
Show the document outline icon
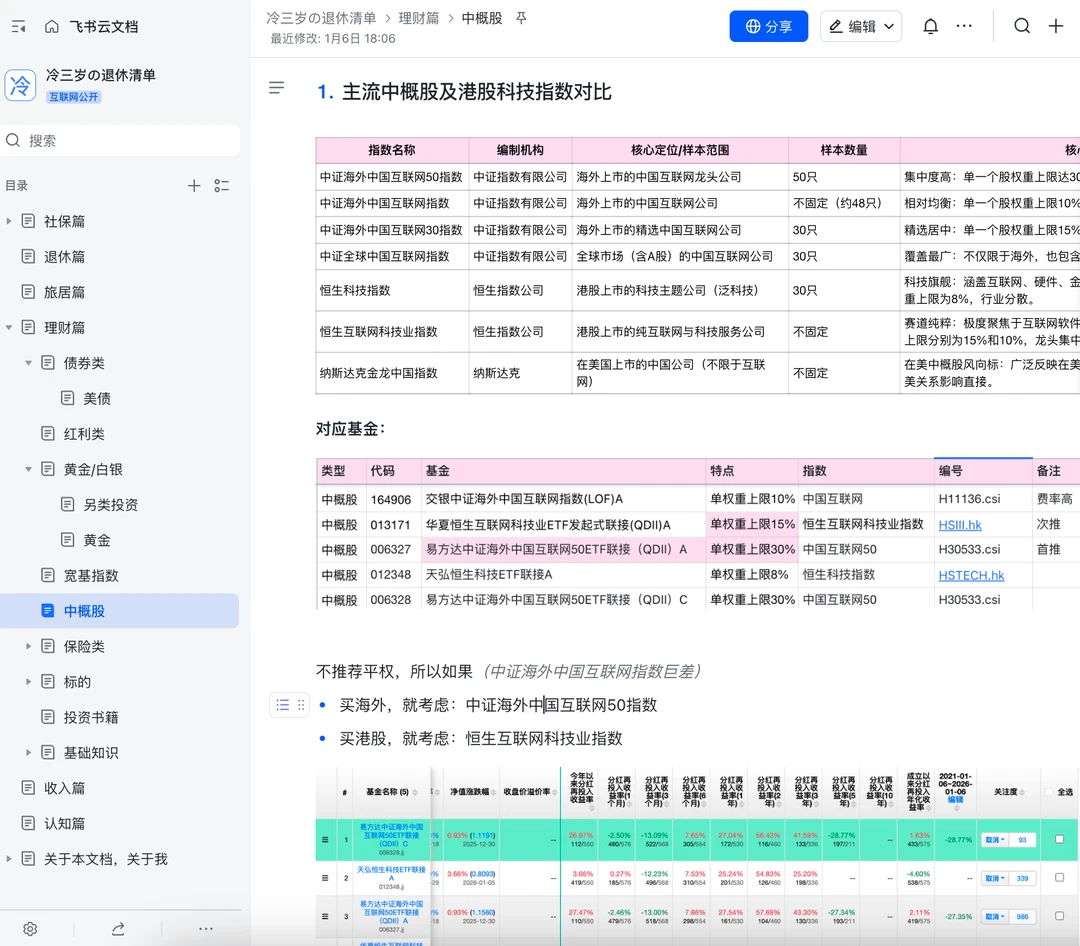(276, 88)
